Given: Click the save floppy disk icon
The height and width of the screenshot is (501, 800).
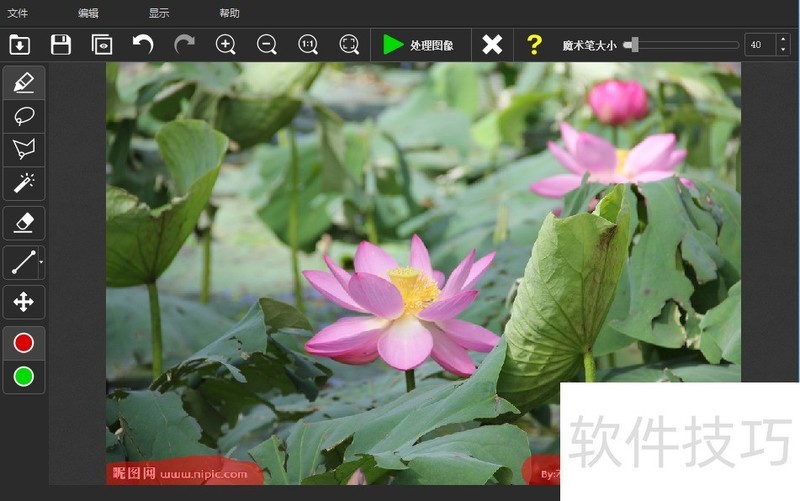Looking at the screenshot, I should click(x=61, y=45).
